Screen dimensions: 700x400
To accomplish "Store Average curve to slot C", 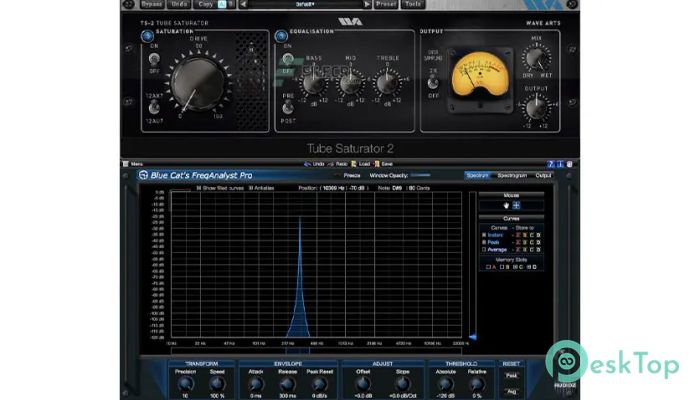I will pyautogui.click(x=532, y=249).
